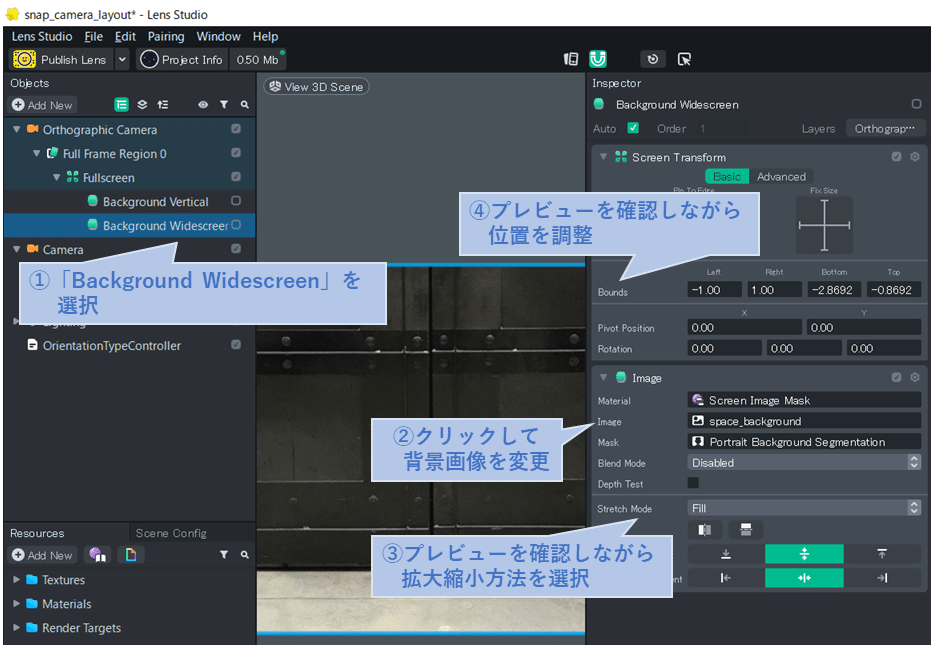Select the Publish Lens icon

(x=23, y=59)
